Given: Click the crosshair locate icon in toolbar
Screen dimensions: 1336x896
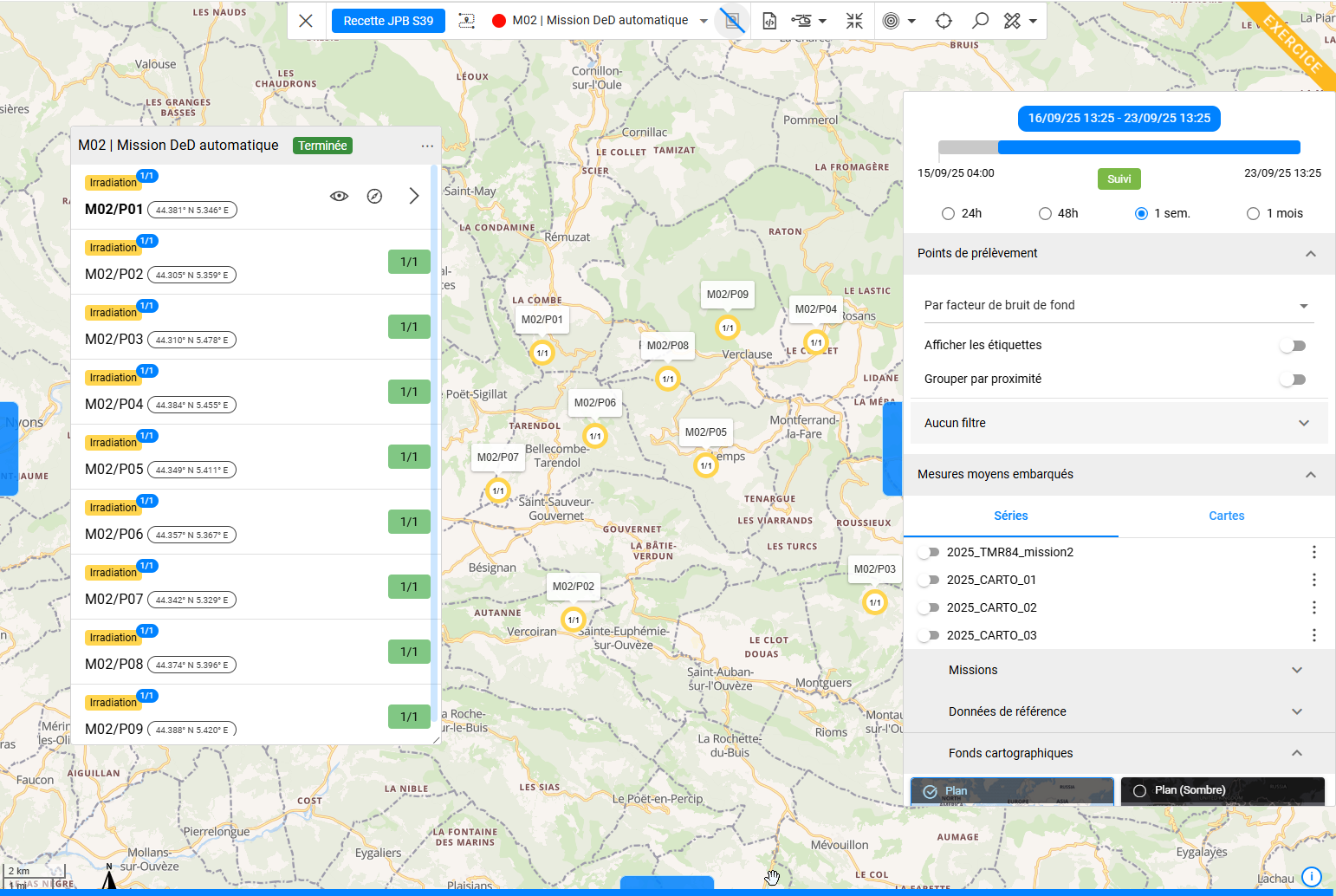Looking at the screenshot, I should tap(944, 21).
